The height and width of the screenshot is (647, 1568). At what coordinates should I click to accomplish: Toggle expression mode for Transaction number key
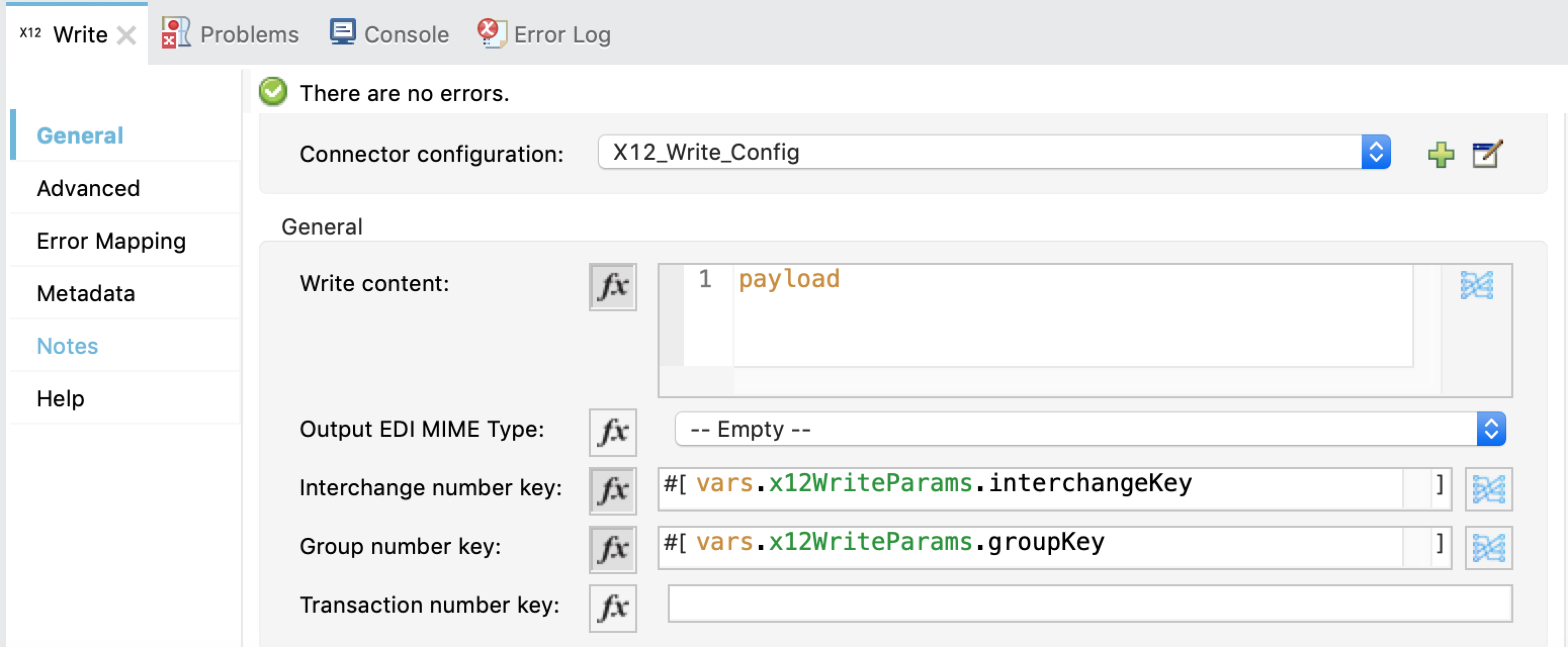(x=613, y=608)
